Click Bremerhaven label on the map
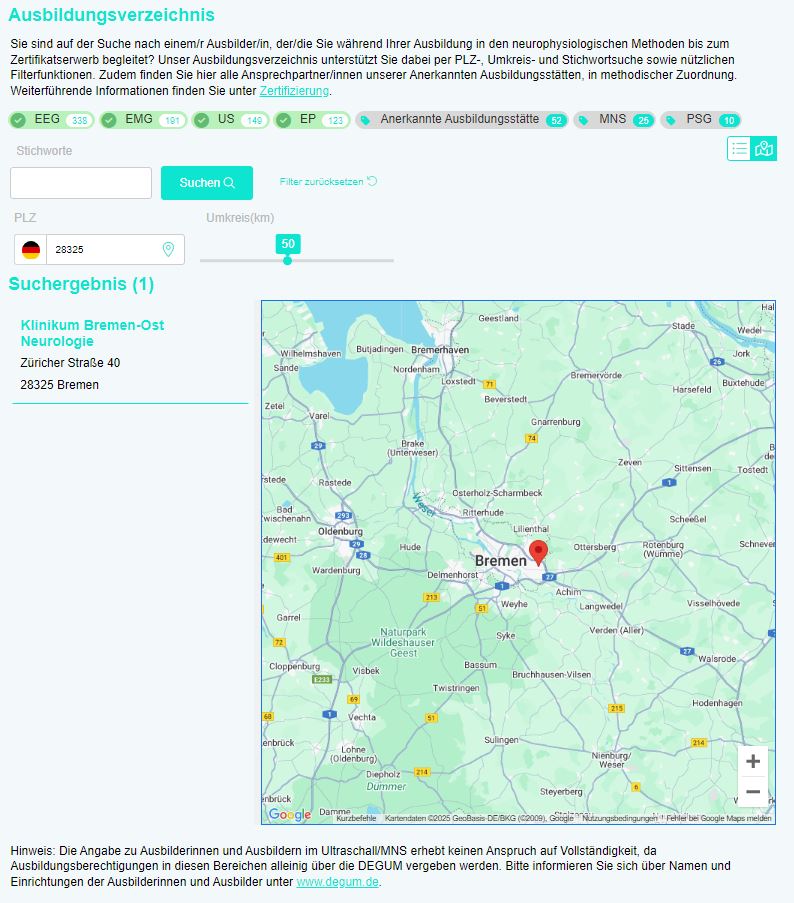 (x=440, y=350)
